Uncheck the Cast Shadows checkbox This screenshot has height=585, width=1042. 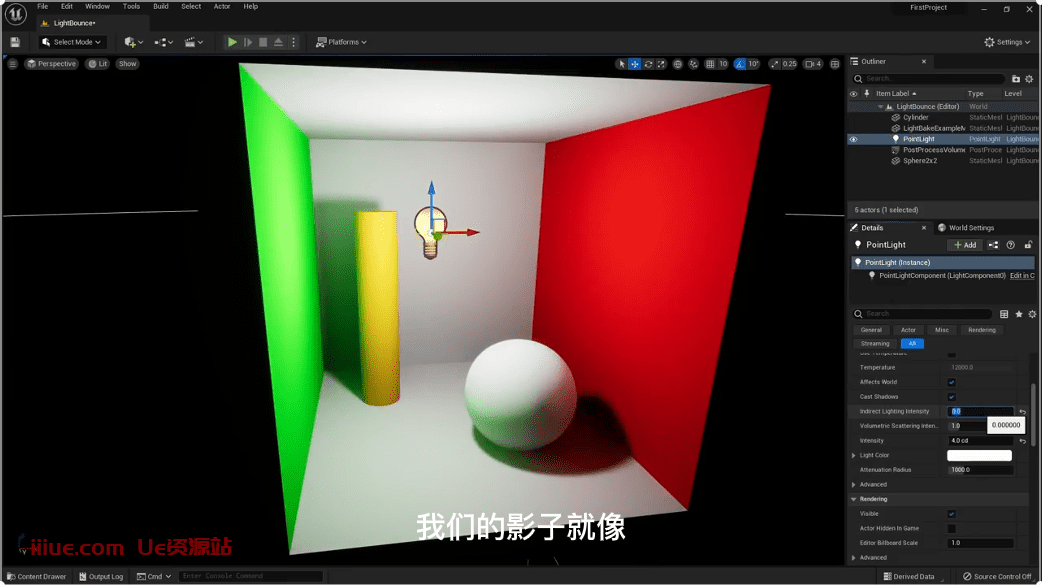pyautogui.click(x=951, y=397)
